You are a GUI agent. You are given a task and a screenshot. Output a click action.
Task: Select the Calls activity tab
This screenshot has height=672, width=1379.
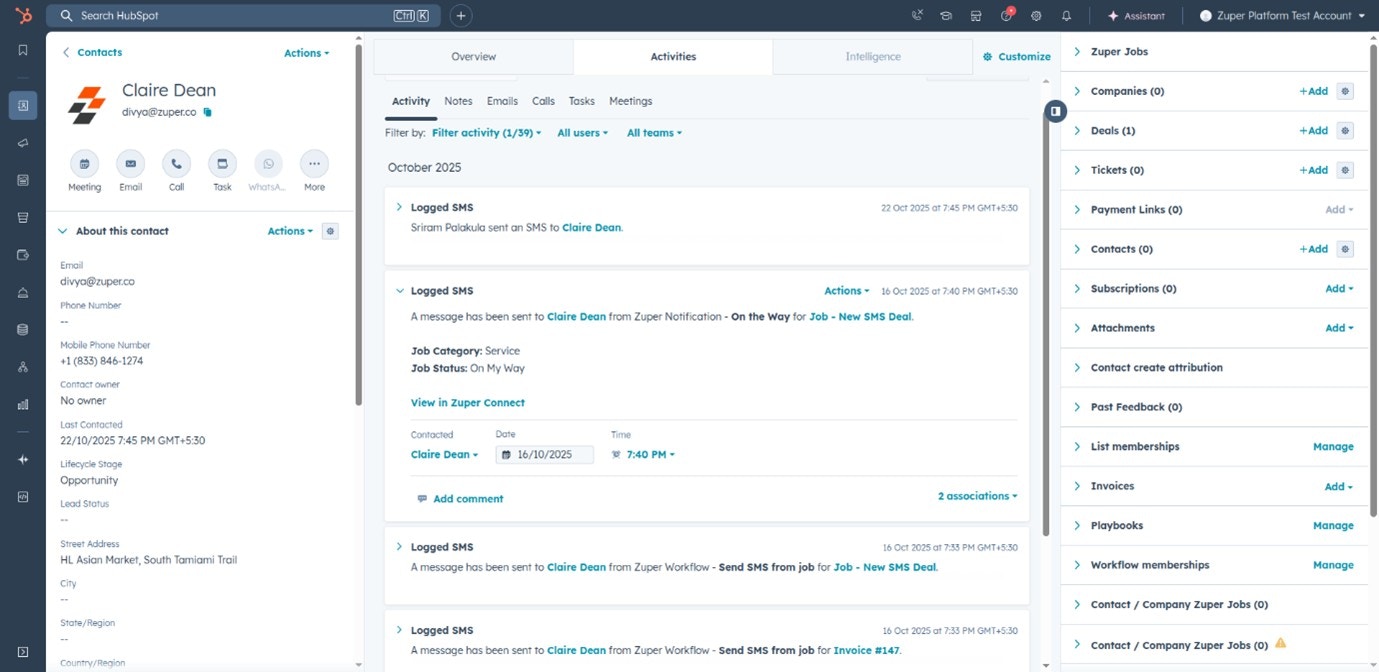click(x=543, y=101)
